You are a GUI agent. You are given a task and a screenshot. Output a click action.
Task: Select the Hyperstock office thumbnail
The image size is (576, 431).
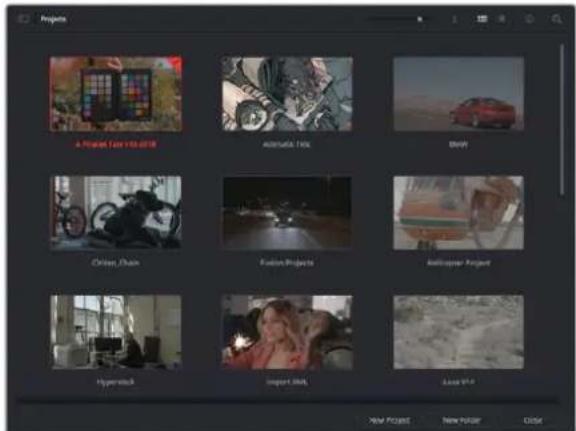click(x=116, y=332)
